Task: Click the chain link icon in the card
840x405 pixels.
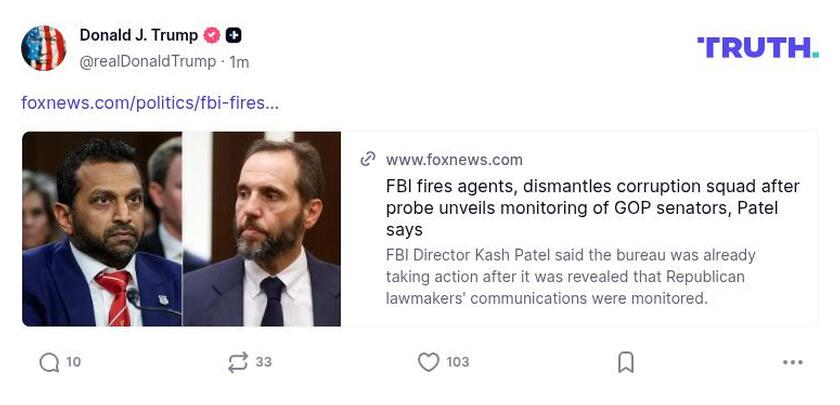Action: pos(368,159)
